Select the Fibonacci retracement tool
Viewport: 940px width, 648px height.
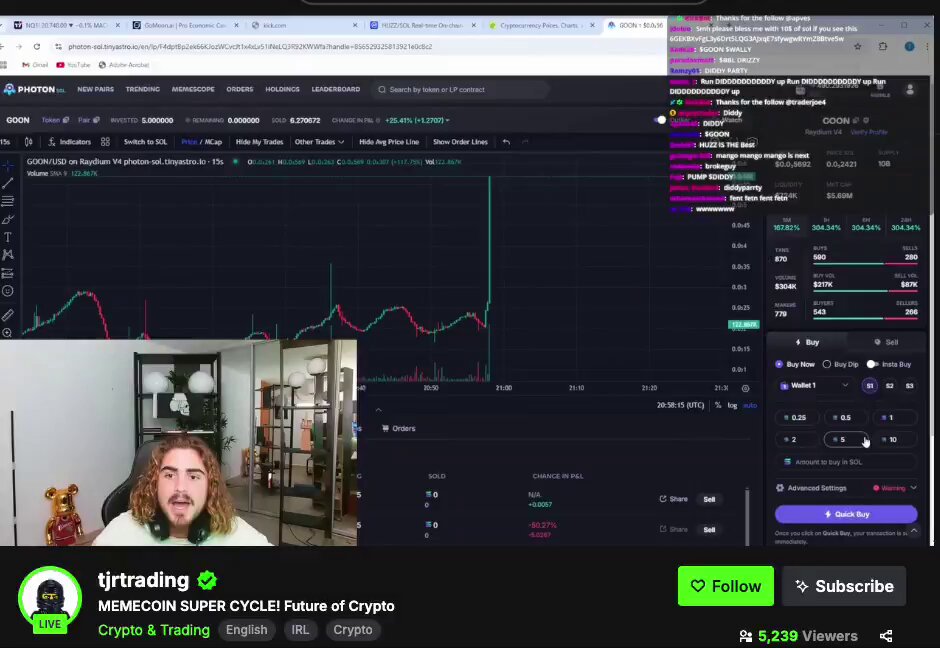(x=8, y=201)
